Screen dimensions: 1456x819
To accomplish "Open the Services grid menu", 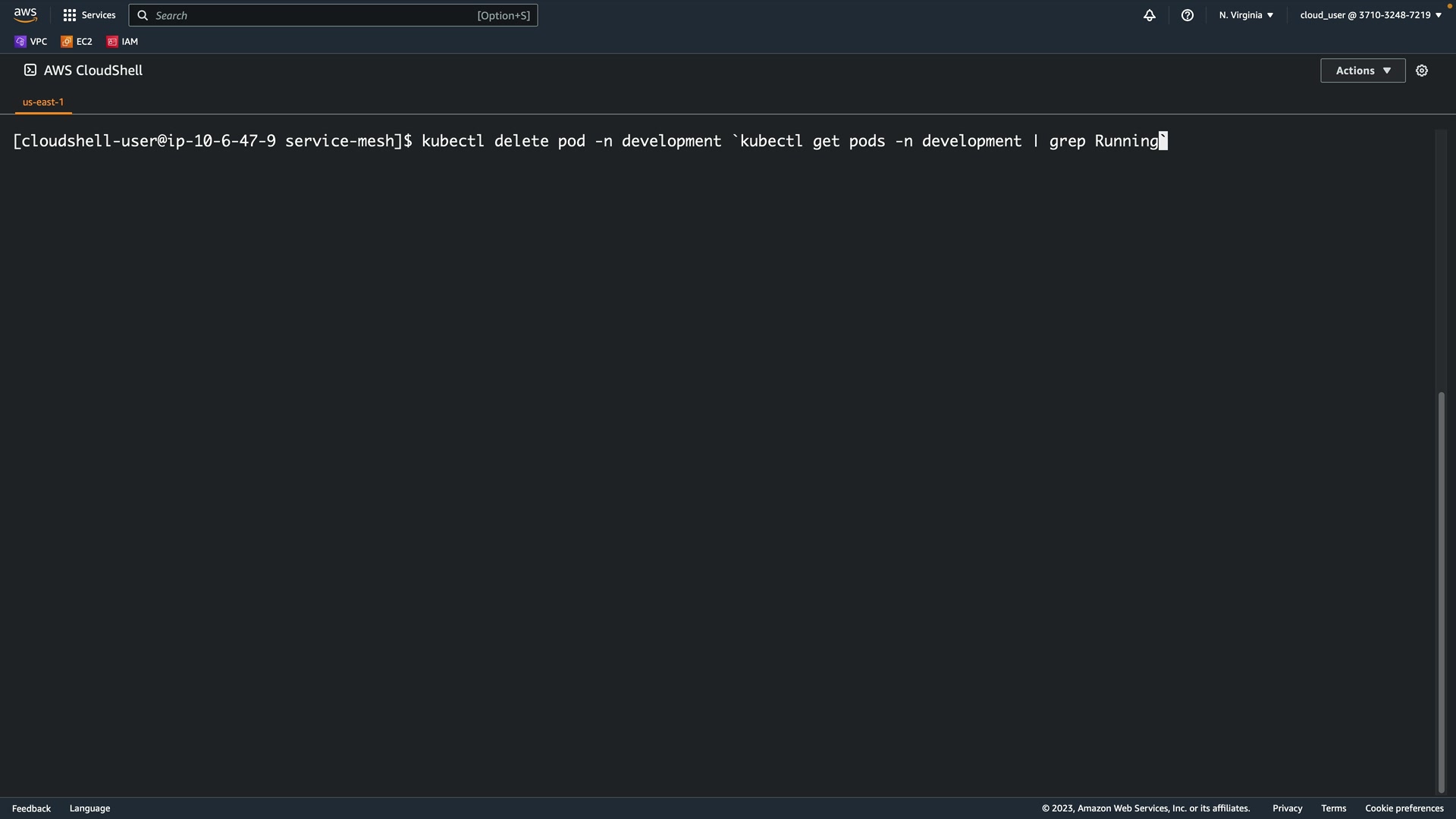I will tap(89, 15).
